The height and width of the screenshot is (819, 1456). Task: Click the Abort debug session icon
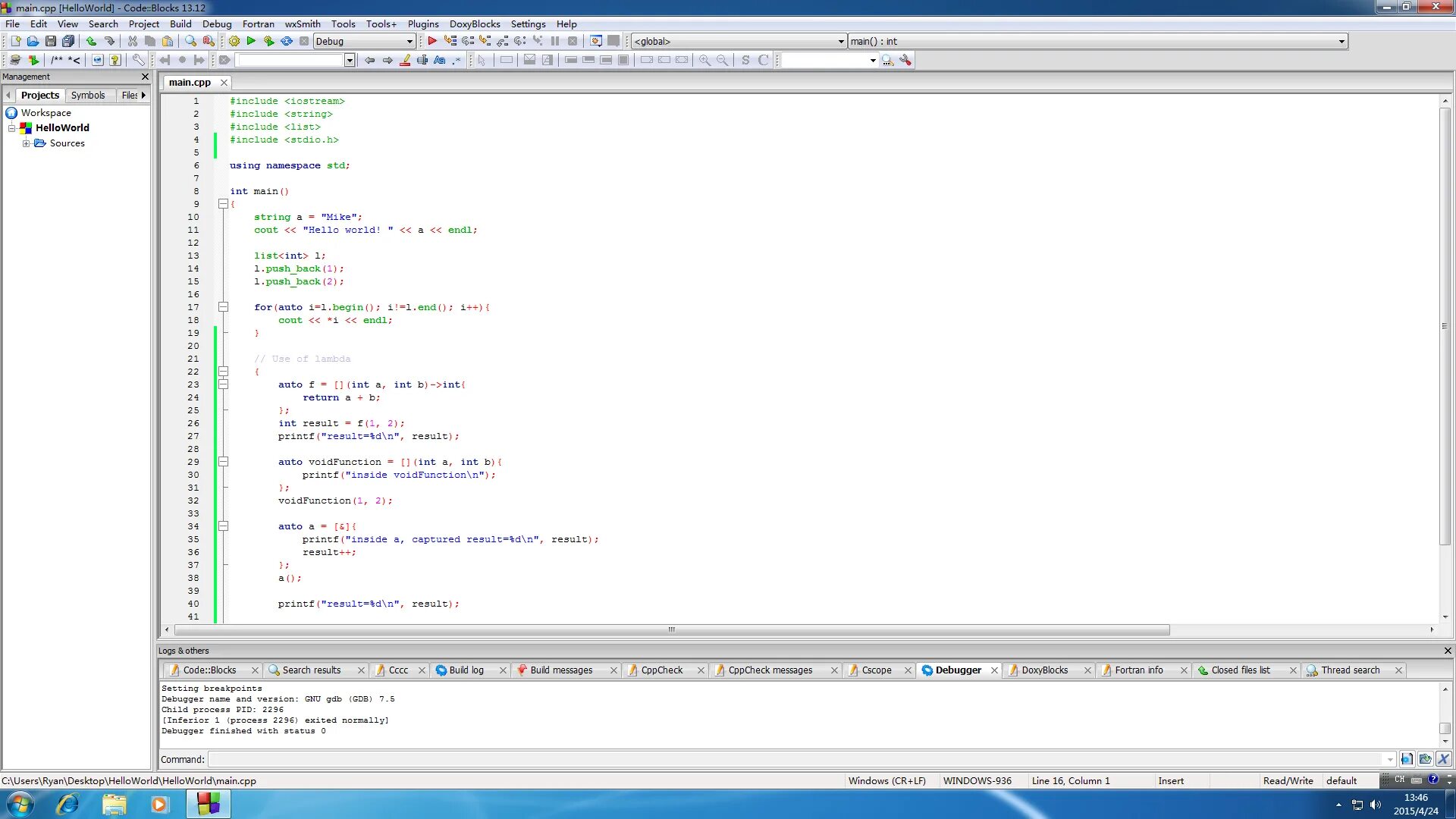pos(572,41)
